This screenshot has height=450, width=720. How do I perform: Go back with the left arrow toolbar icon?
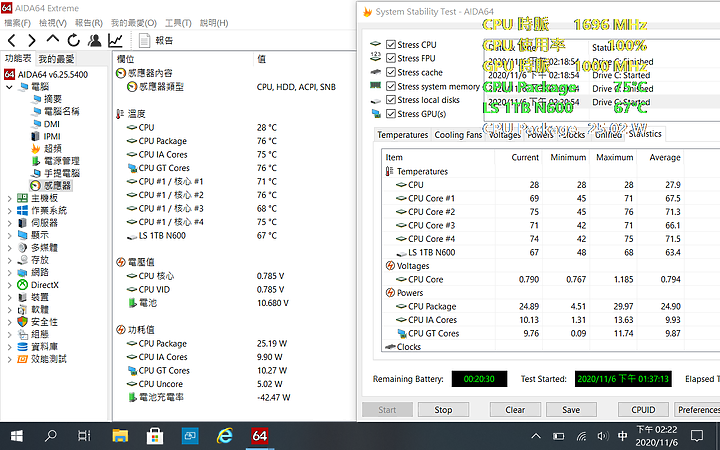click(x=12, y=40)
